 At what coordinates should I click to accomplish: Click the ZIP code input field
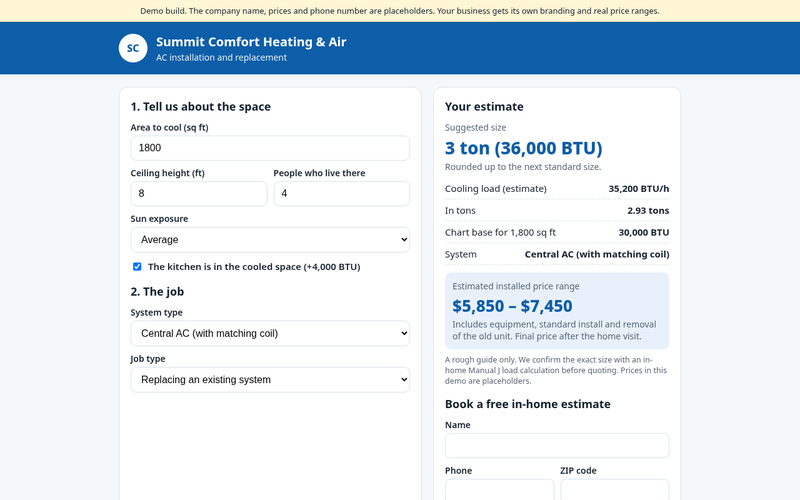[x=615, y=490]
